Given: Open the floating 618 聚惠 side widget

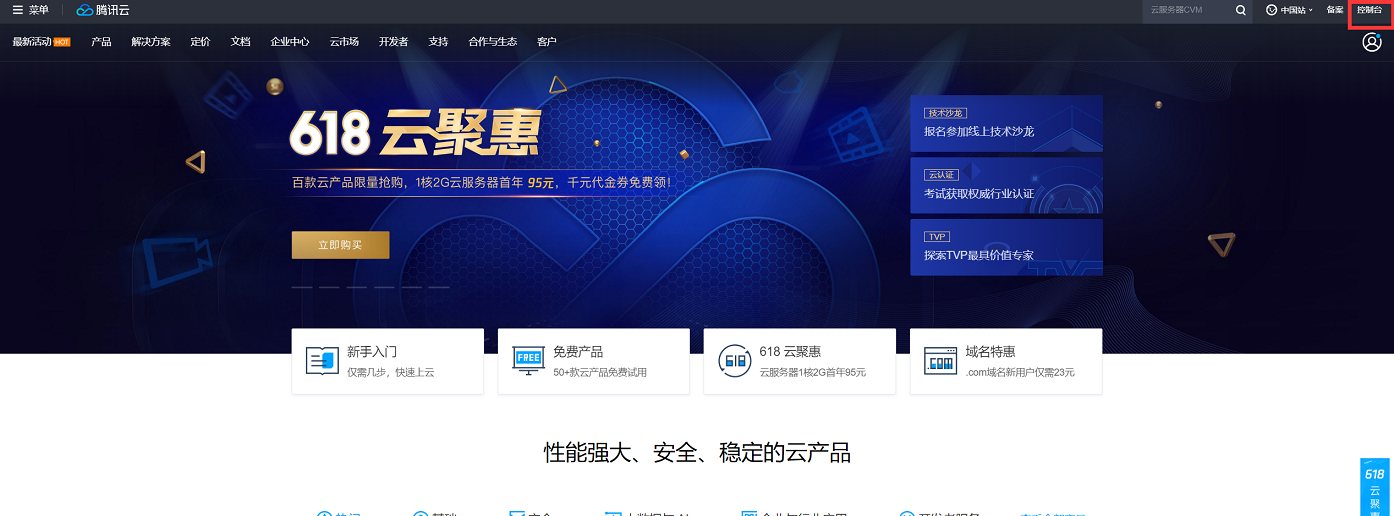Looking at the screenshot, I should click(x=1375, y=487).
